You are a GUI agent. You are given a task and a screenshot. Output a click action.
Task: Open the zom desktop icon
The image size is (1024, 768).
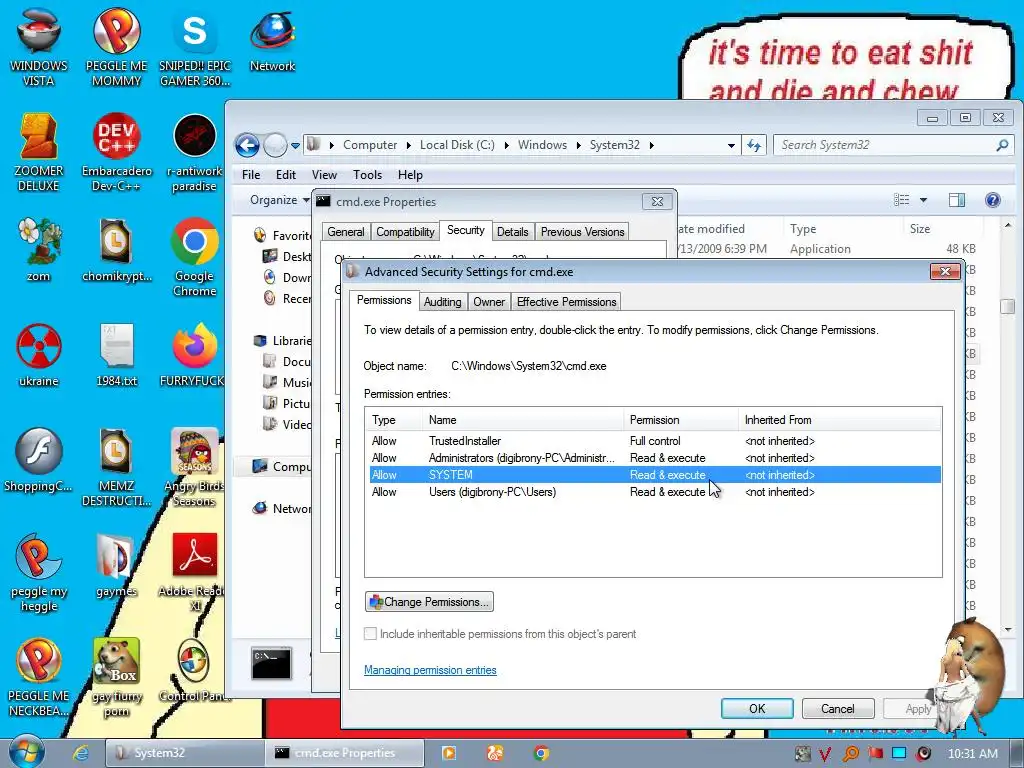click(39, 249)
